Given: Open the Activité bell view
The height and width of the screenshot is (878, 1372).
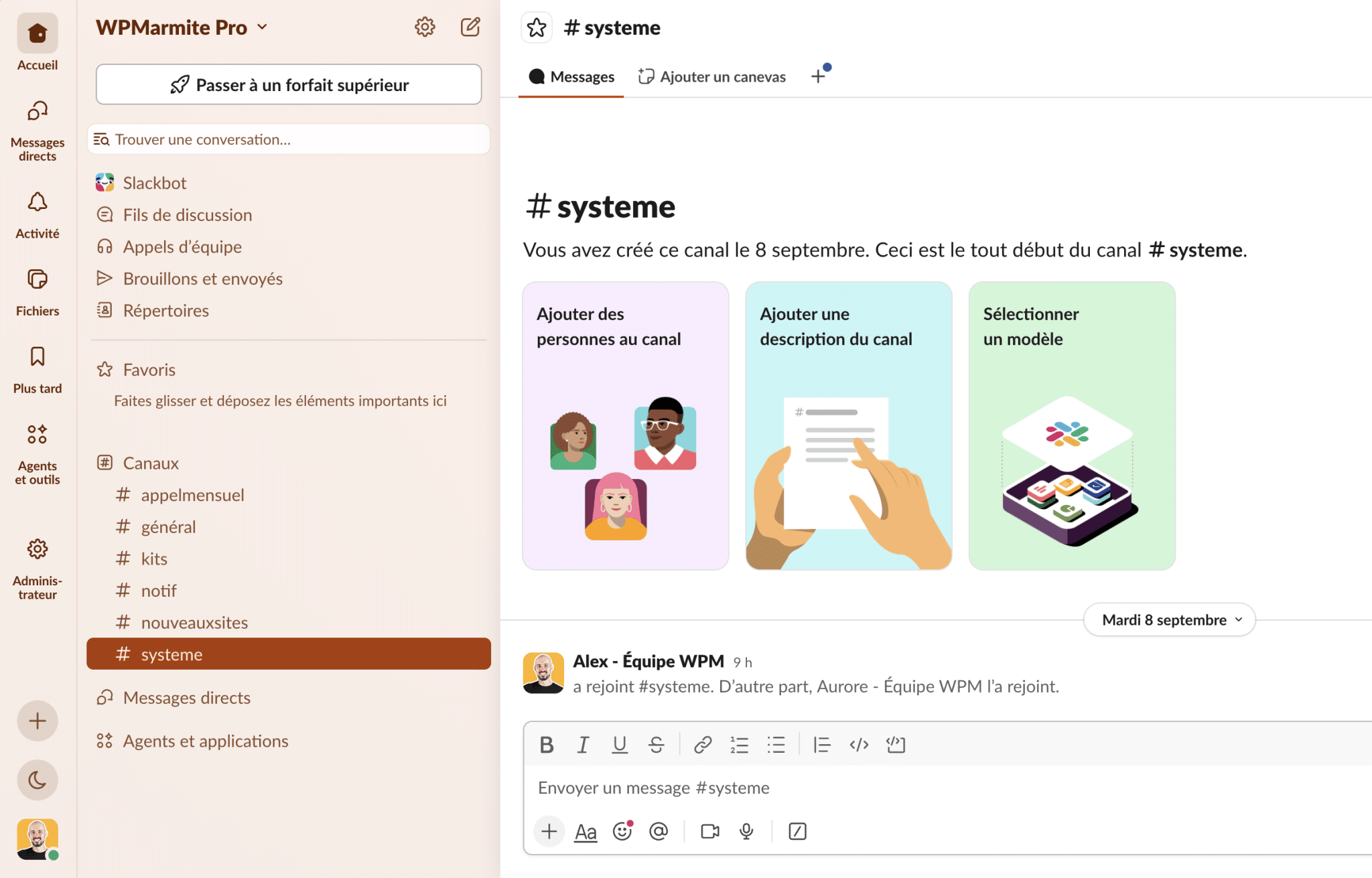Looking at the screenshot, I should click(x=38, y=214).
